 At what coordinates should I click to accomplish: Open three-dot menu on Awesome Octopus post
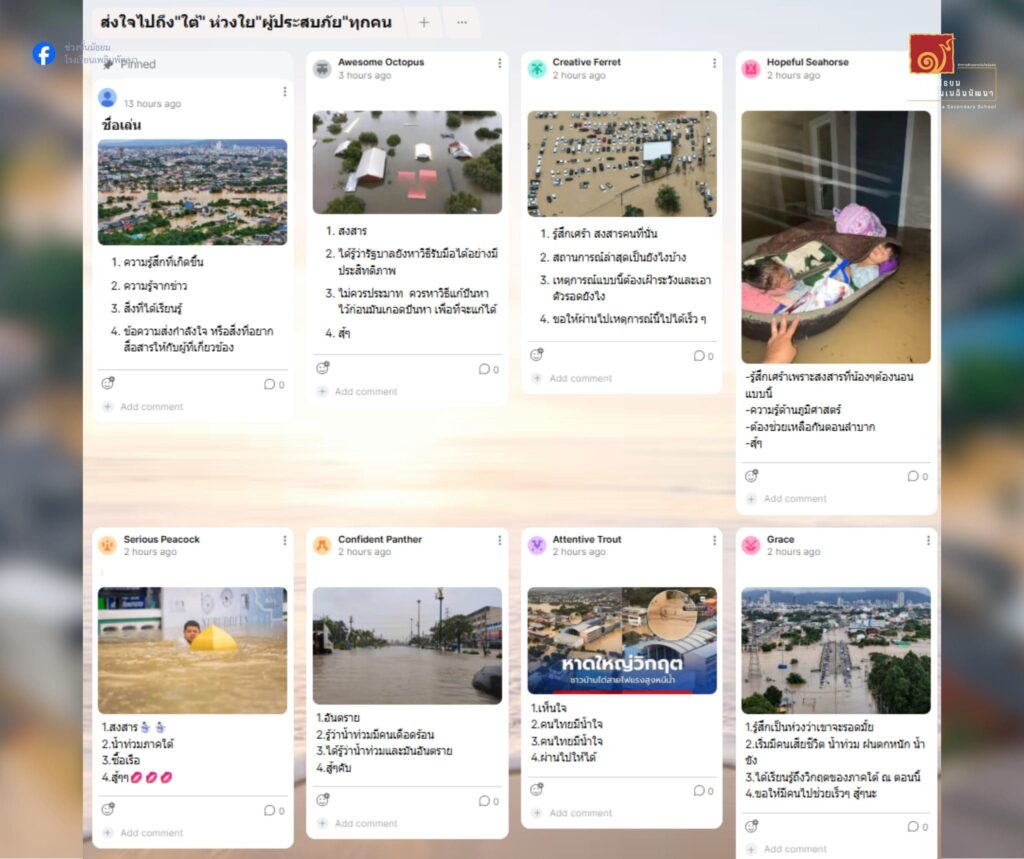pos(499,63)
